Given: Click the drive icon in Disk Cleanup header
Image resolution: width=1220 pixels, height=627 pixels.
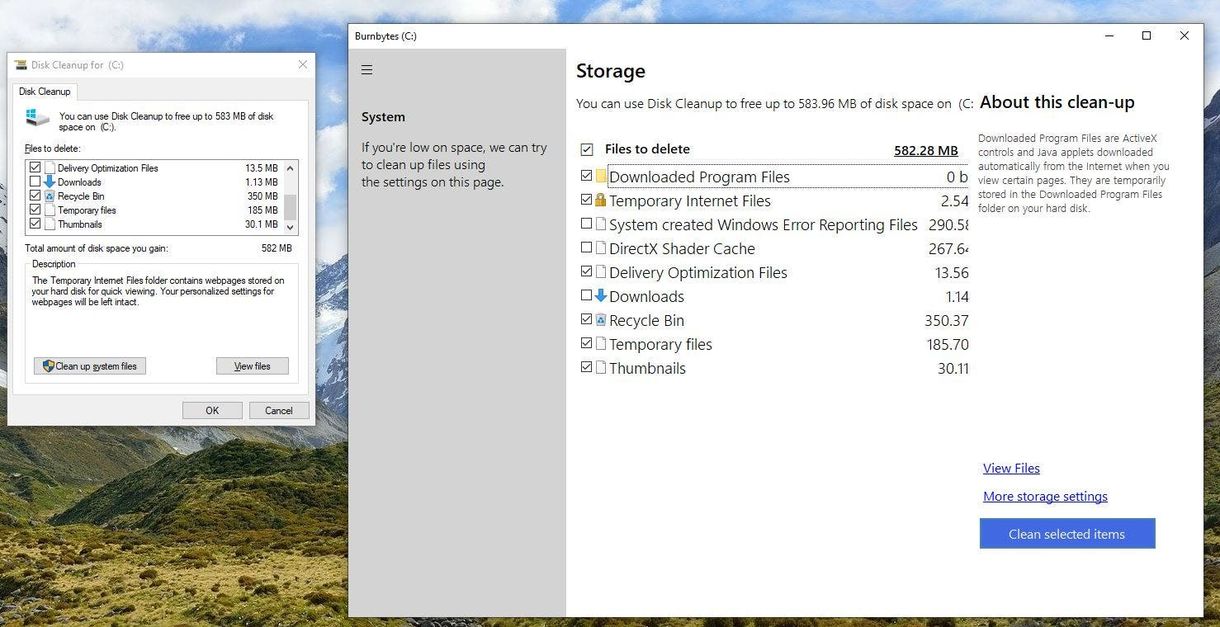Looking at the screenshot, I should pyautogui.click(x=38, y=118).
